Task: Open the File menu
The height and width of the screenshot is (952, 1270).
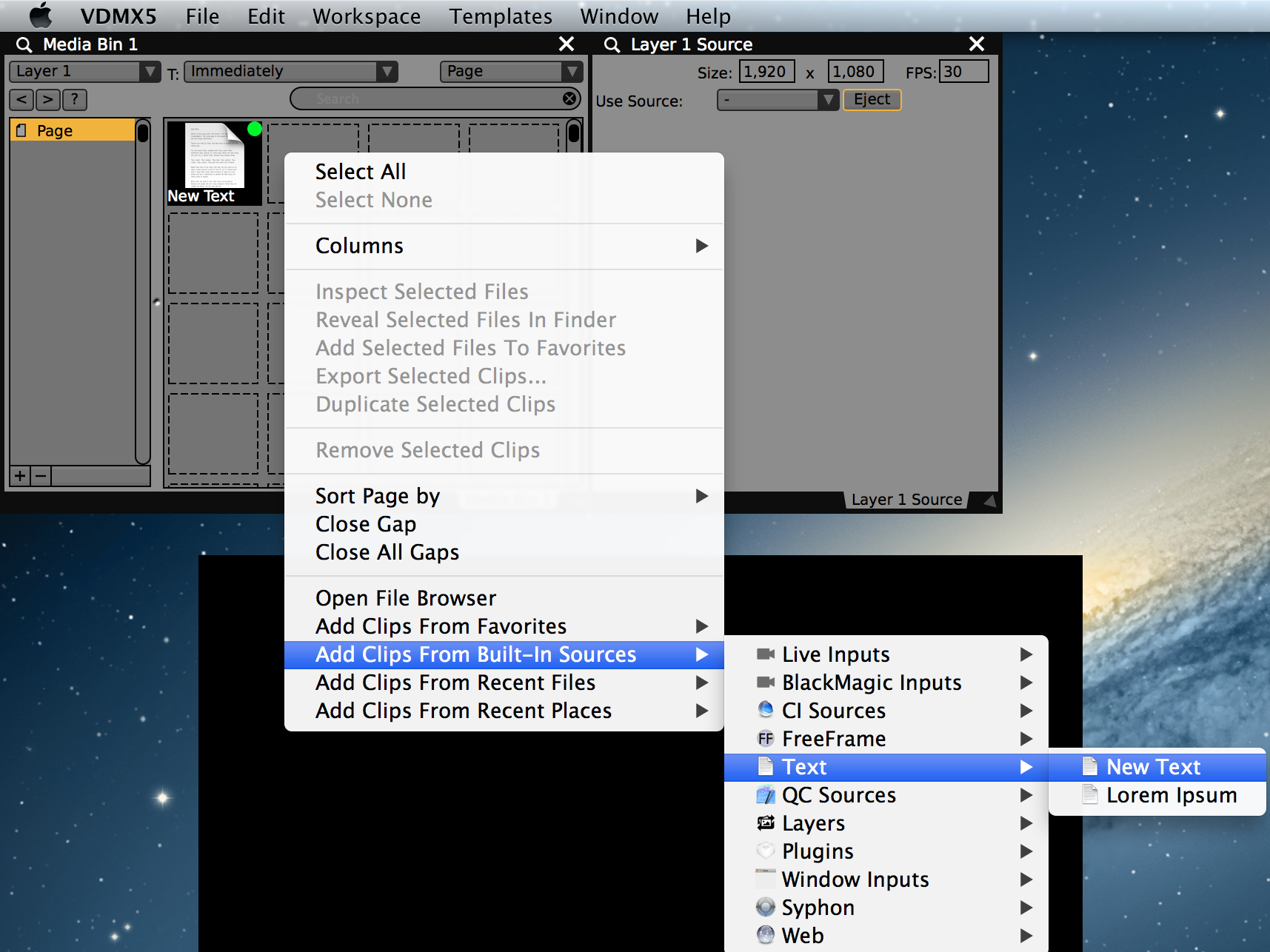Action: pos(202,16)
